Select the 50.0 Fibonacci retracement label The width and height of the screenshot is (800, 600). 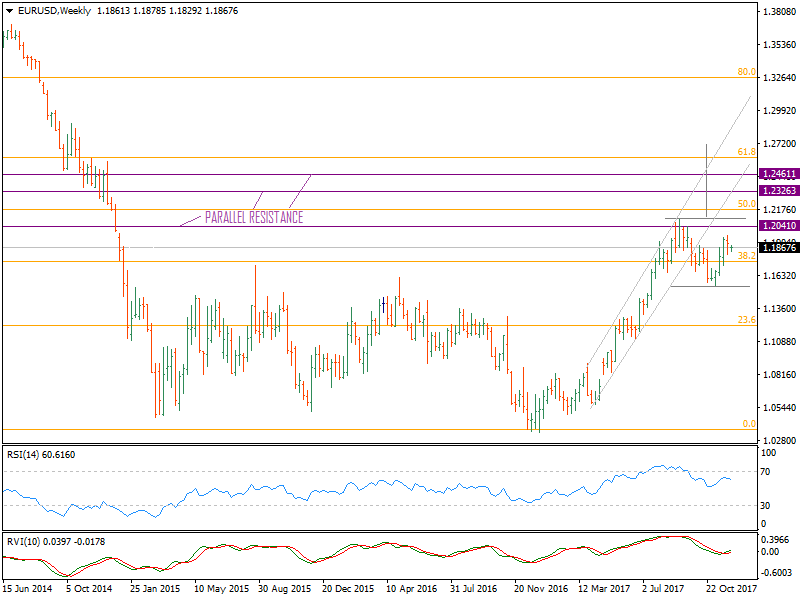tap(745, 202)
